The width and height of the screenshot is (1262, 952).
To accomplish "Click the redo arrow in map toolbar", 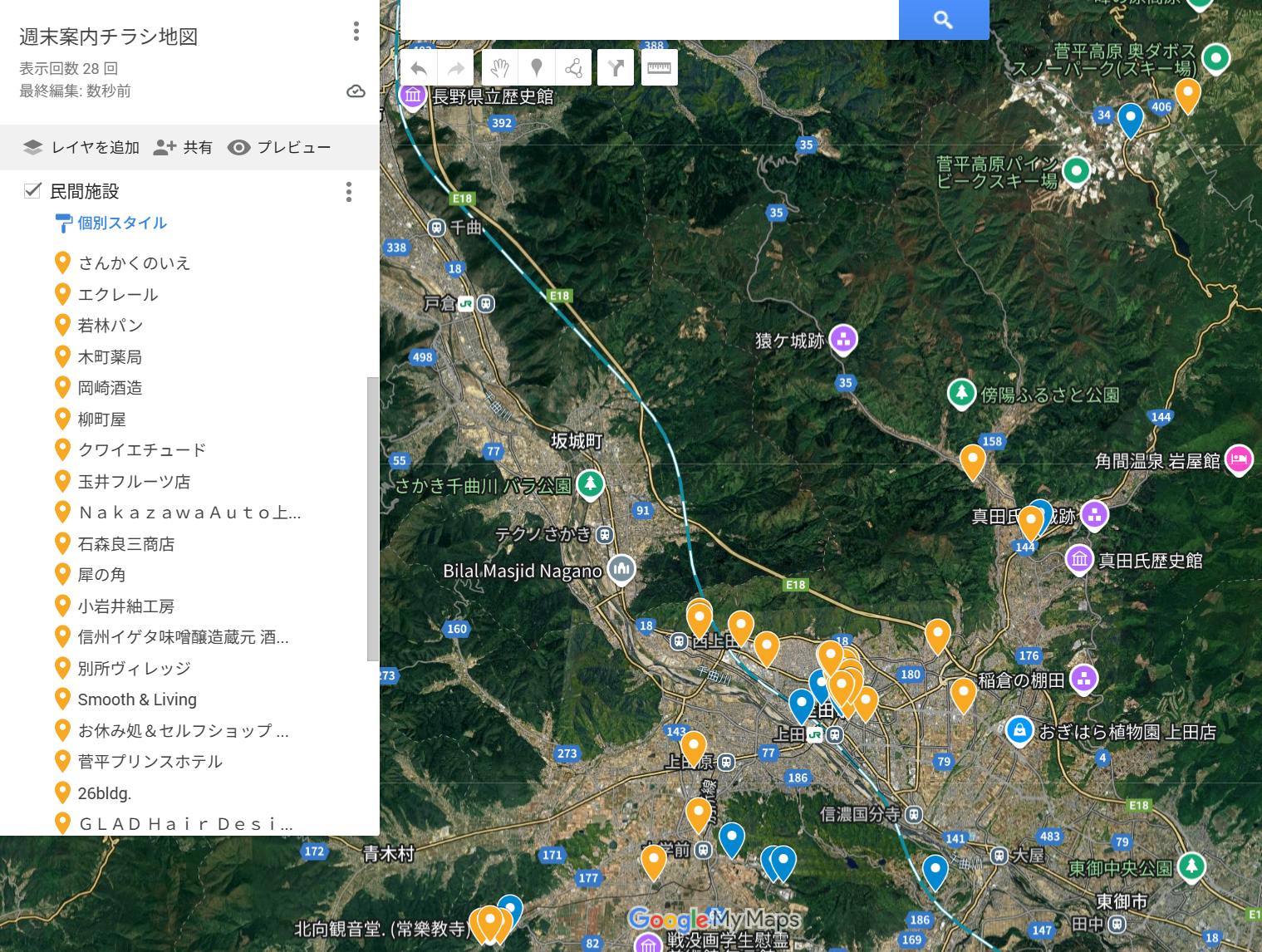I will pos(456,68).
